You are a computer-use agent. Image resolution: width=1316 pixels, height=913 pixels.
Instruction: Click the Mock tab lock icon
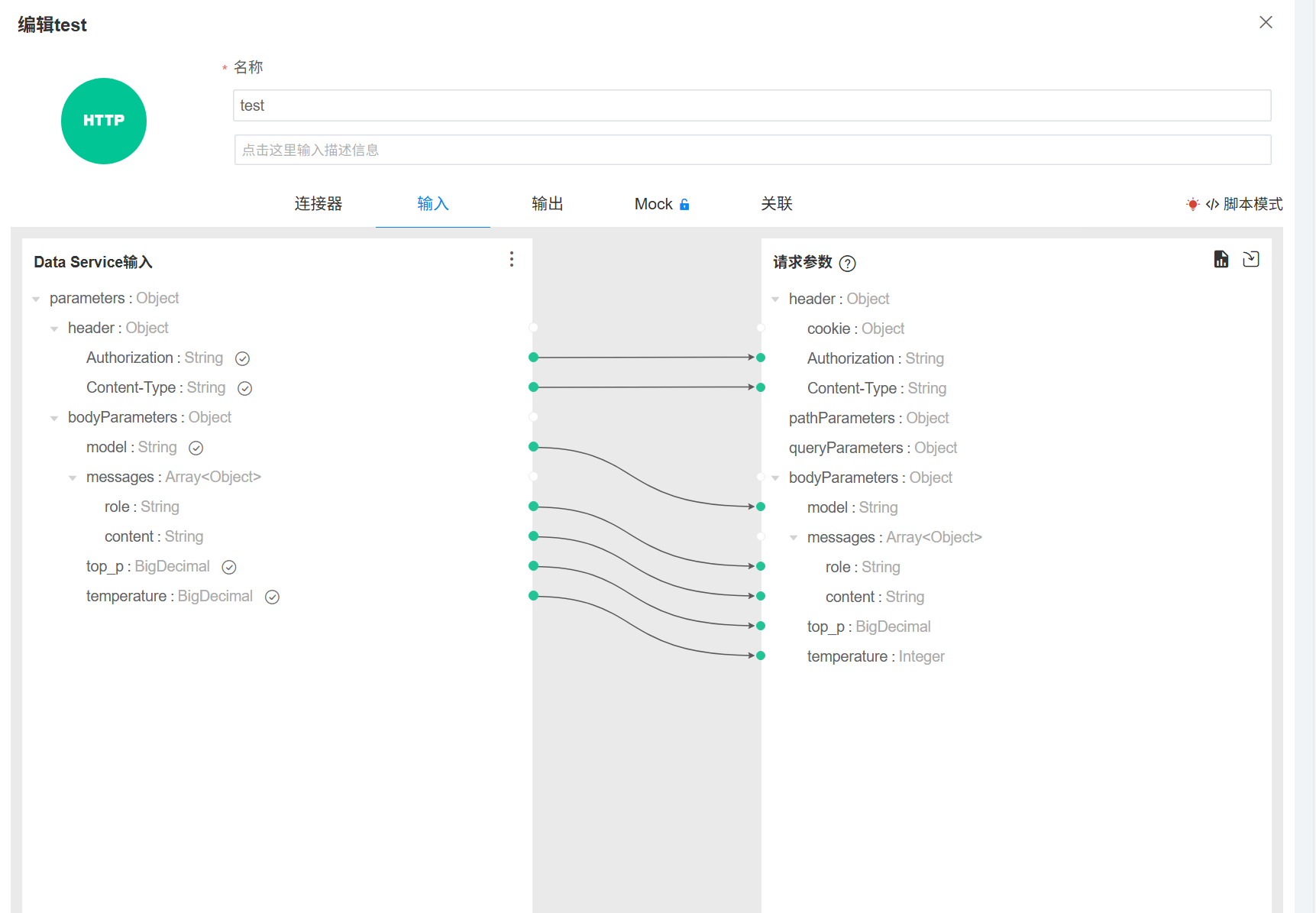click(x=684, y=205)
